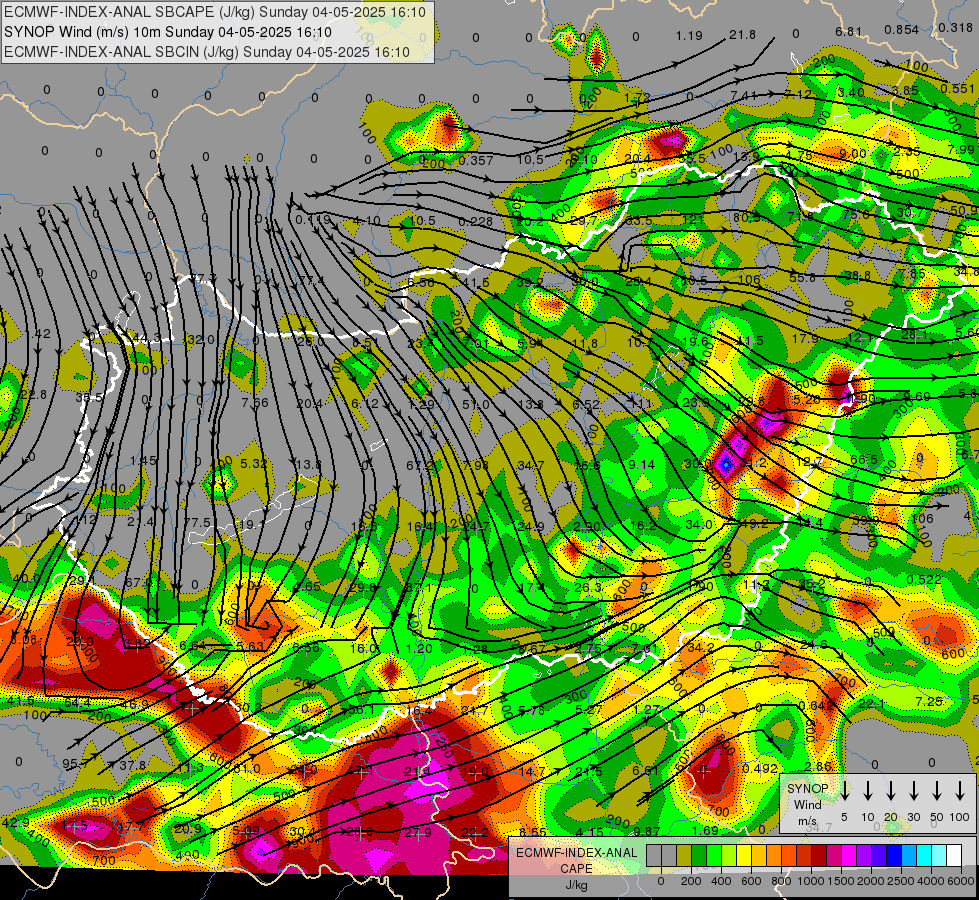Click the map value '37.8'
The height and width of the screenshot is (900, 979).
(132, 766)
